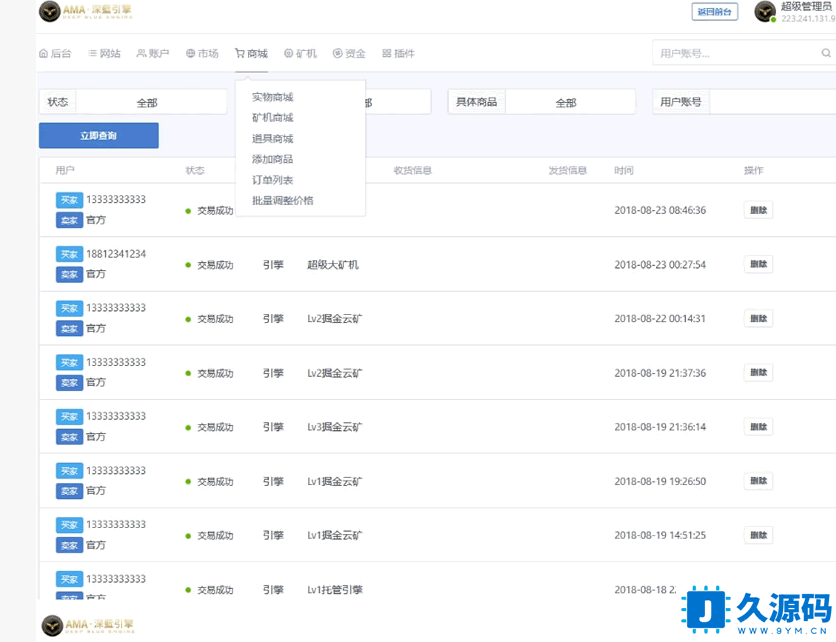This screenshot has width=836, height=642.
Task: Click the list icon beside 网站
Action: pos(92,54)
